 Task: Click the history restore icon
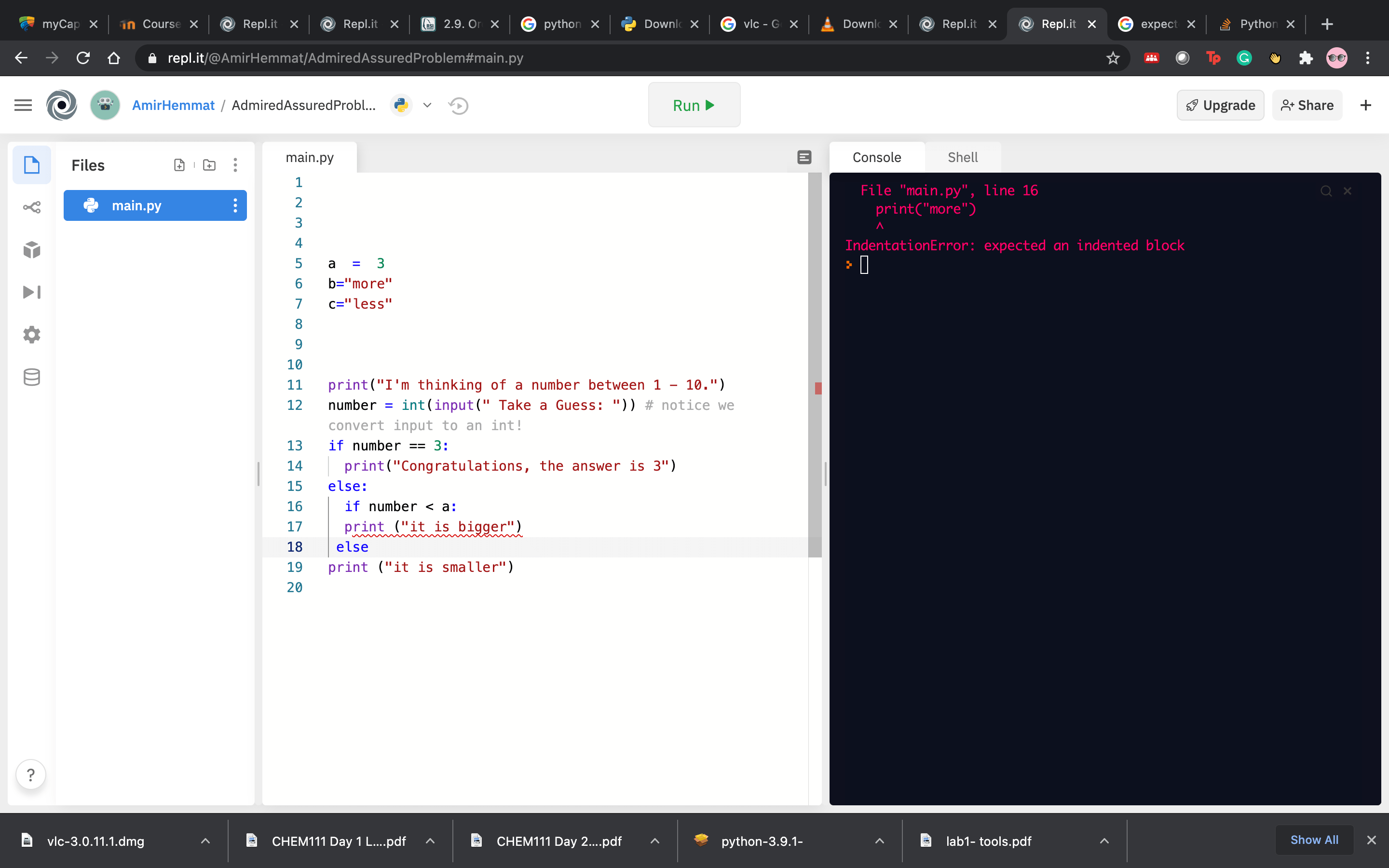(x=459, y=106)
